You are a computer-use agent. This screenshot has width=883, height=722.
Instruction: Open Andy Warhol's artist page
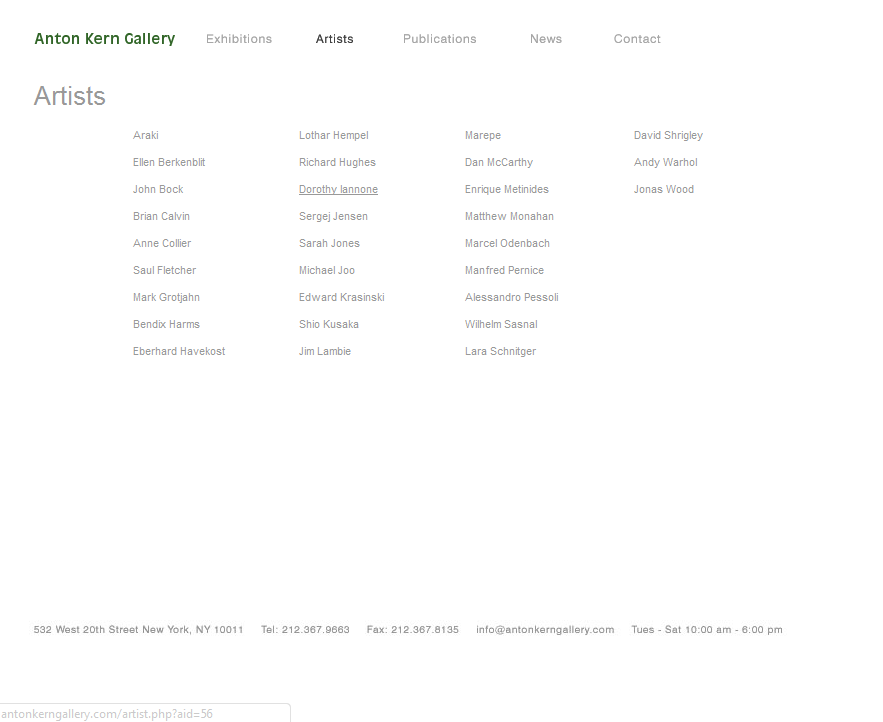665,163
